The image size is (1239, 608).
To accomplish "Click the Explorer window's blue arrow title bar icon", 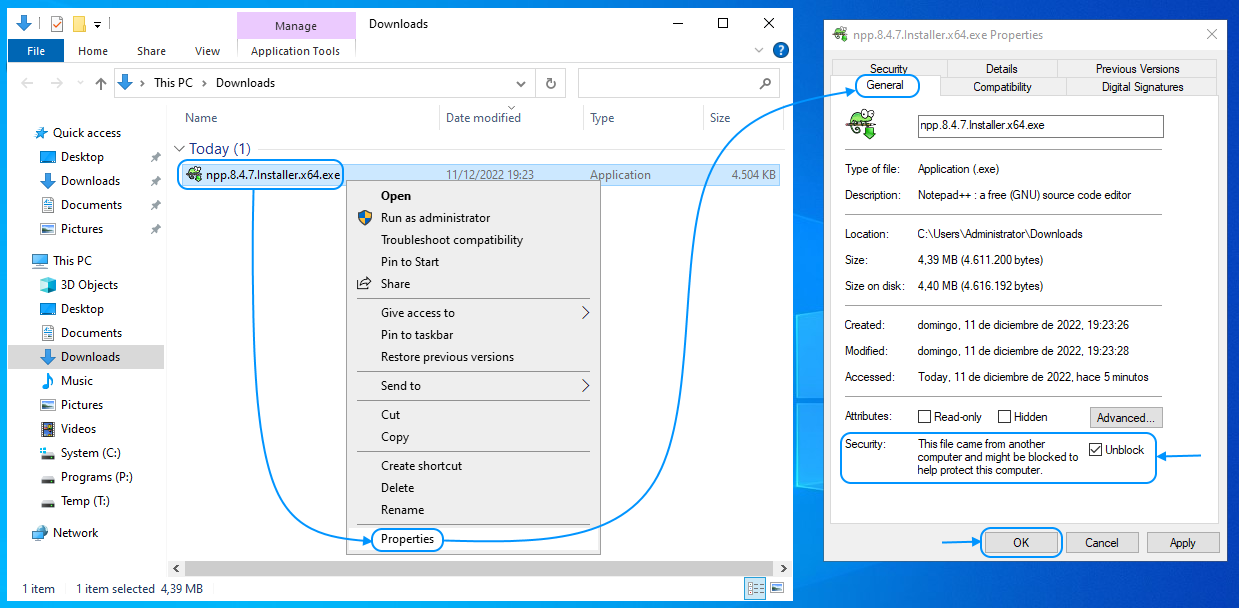I will point(24,23).
